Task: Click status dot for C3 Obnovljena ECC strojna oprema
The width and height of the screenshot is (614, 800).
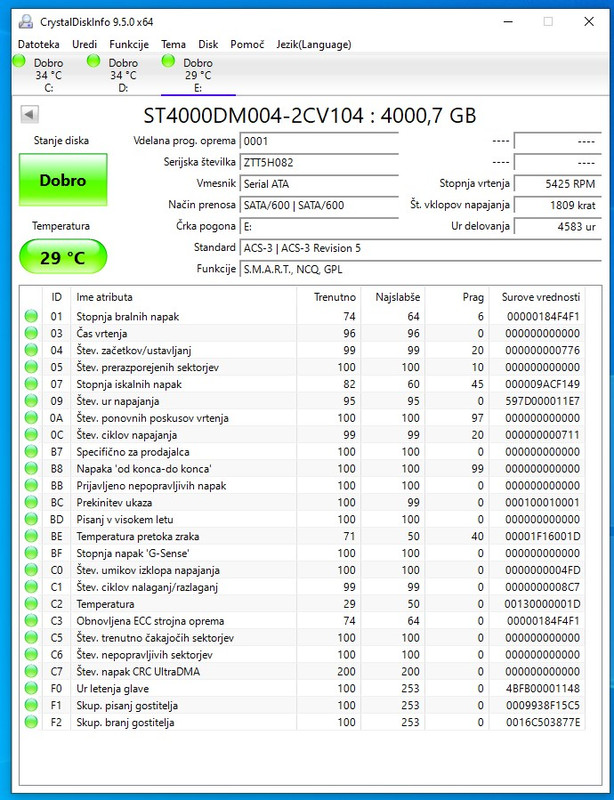Action: (x=31, y=621)
